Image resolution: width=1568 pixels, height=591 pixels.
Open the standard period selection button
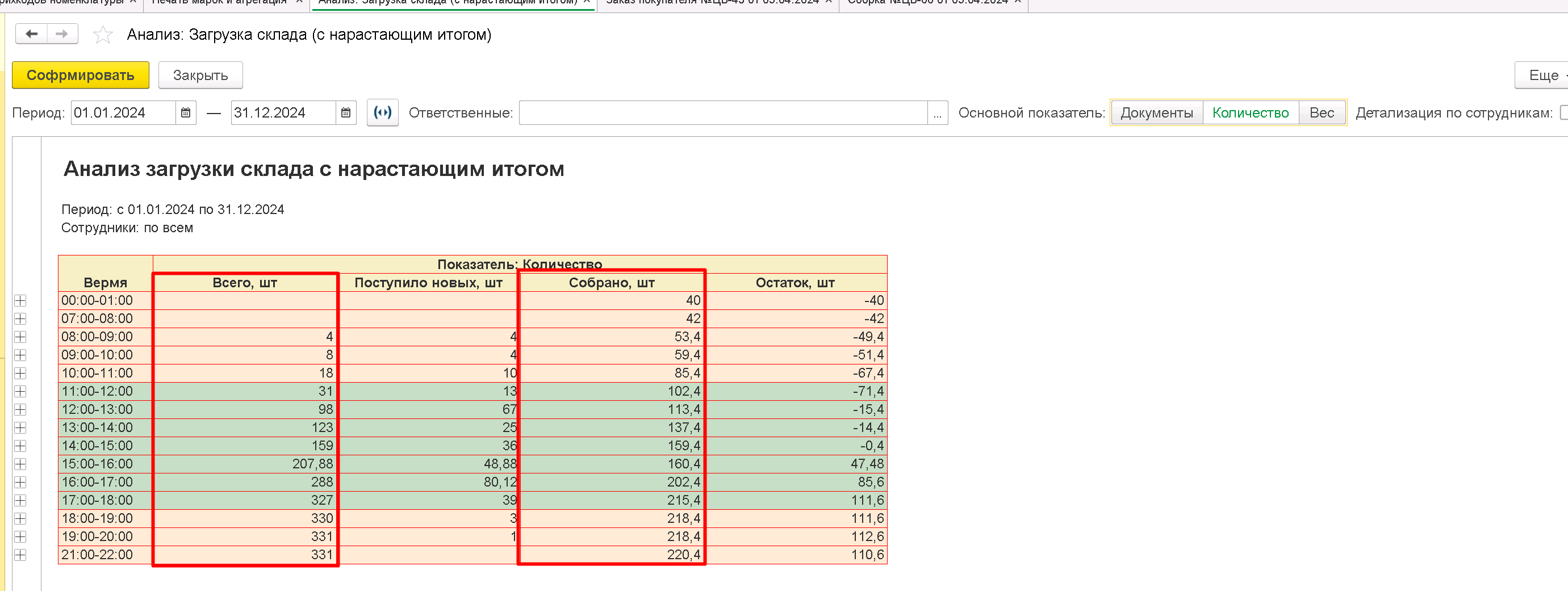coord(382,112)
